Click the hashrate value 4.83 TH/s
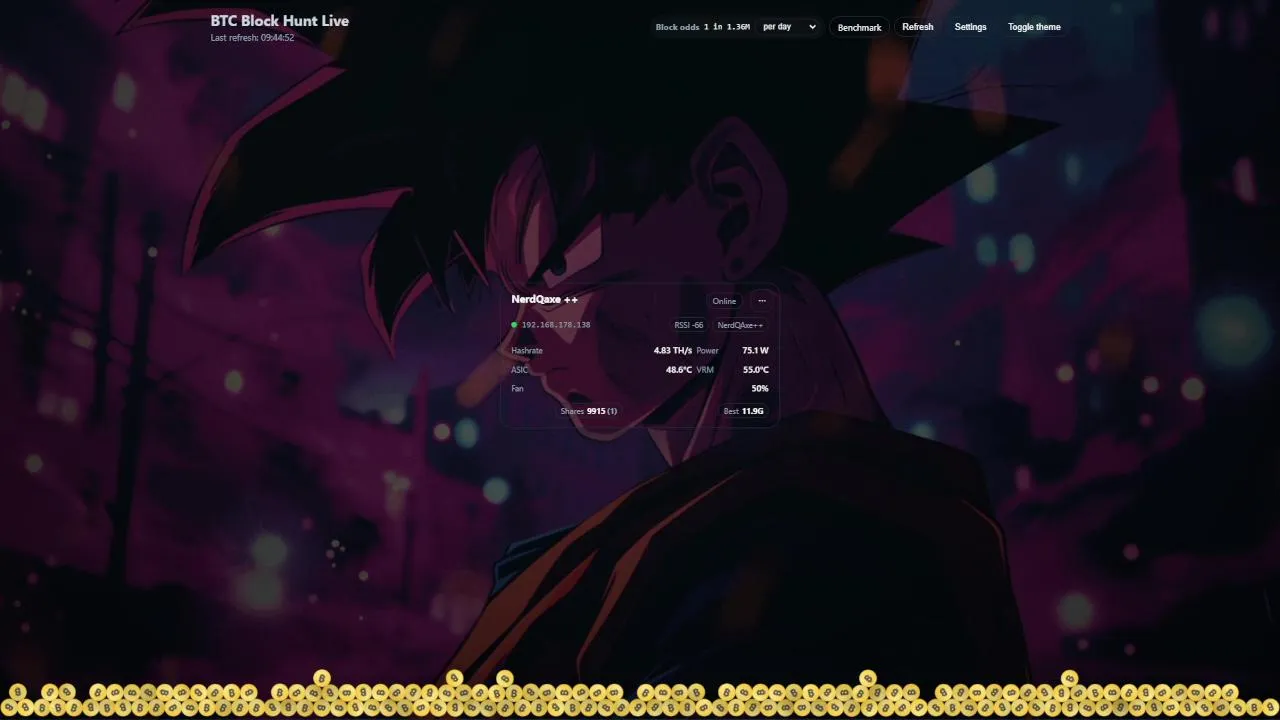The image size is (1280, 720). coord(673,351)
